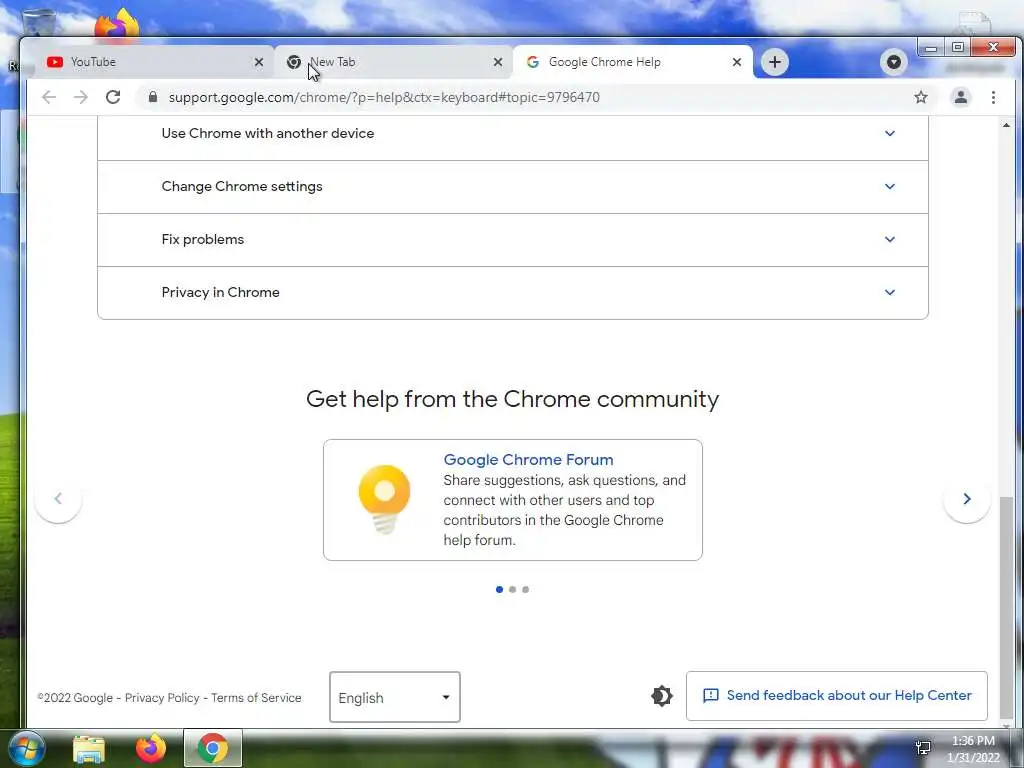The height and width of the screenshot is (768, 1024).
Task: Click the vertical scrollbar thumb
Action: (1006, 606)
